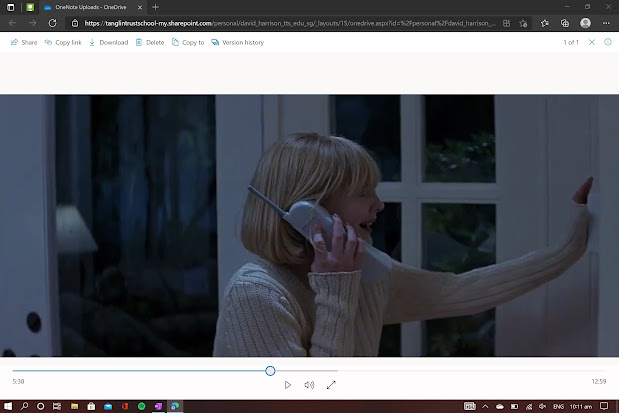Image resolution: width=619 pixels, height=413 pixels.
Task: Switch to Edge in the taskbar
Action: tap(175, 406)
